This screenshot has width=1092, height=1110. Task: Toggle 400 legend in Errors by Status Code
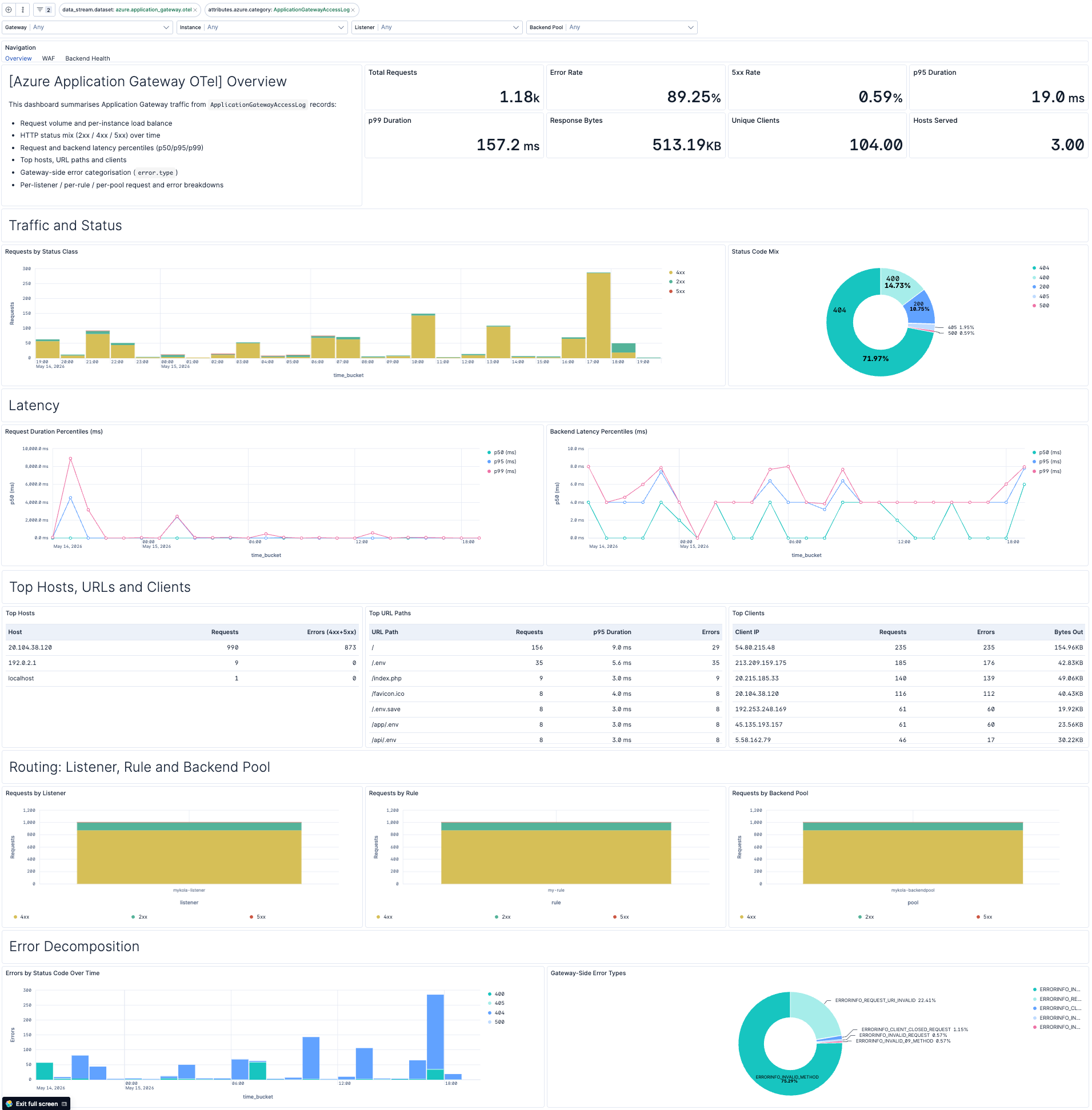pyautogui.click(x=496, y=993)
